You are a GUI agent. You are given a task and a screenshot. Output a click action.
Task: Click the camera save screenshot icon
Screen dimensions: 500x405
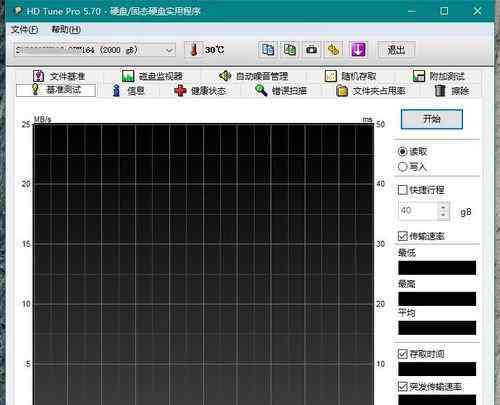(312, 50)
